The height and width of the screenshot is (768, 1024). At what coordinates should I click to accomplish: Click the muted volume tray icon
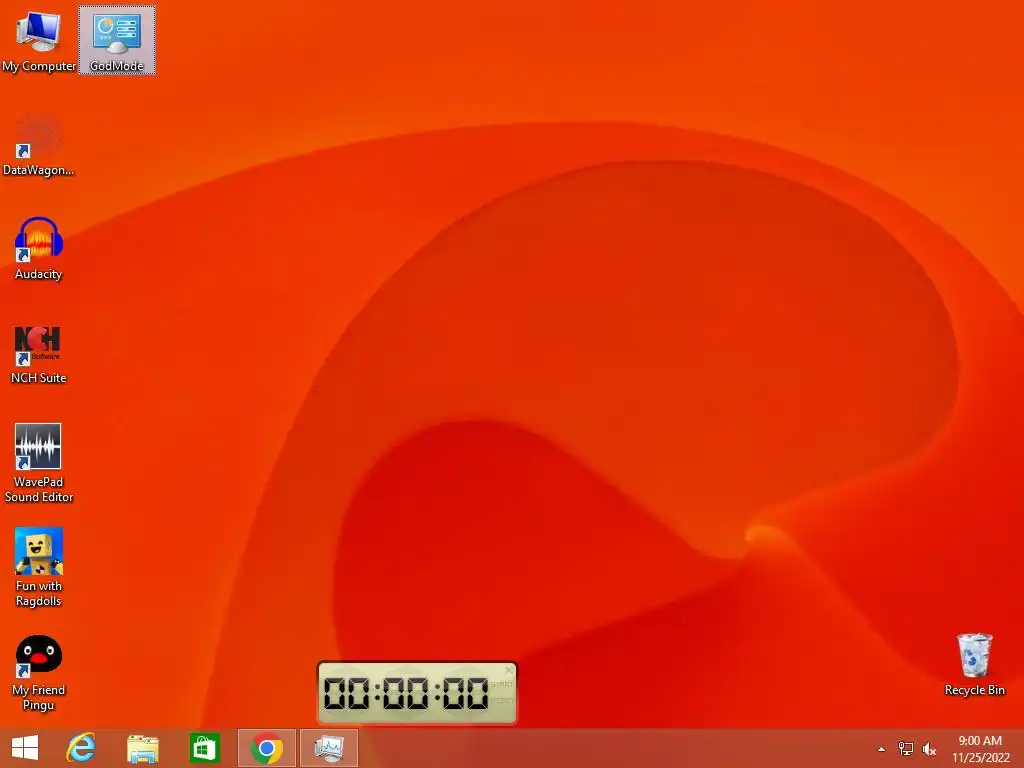pos(929,749)
